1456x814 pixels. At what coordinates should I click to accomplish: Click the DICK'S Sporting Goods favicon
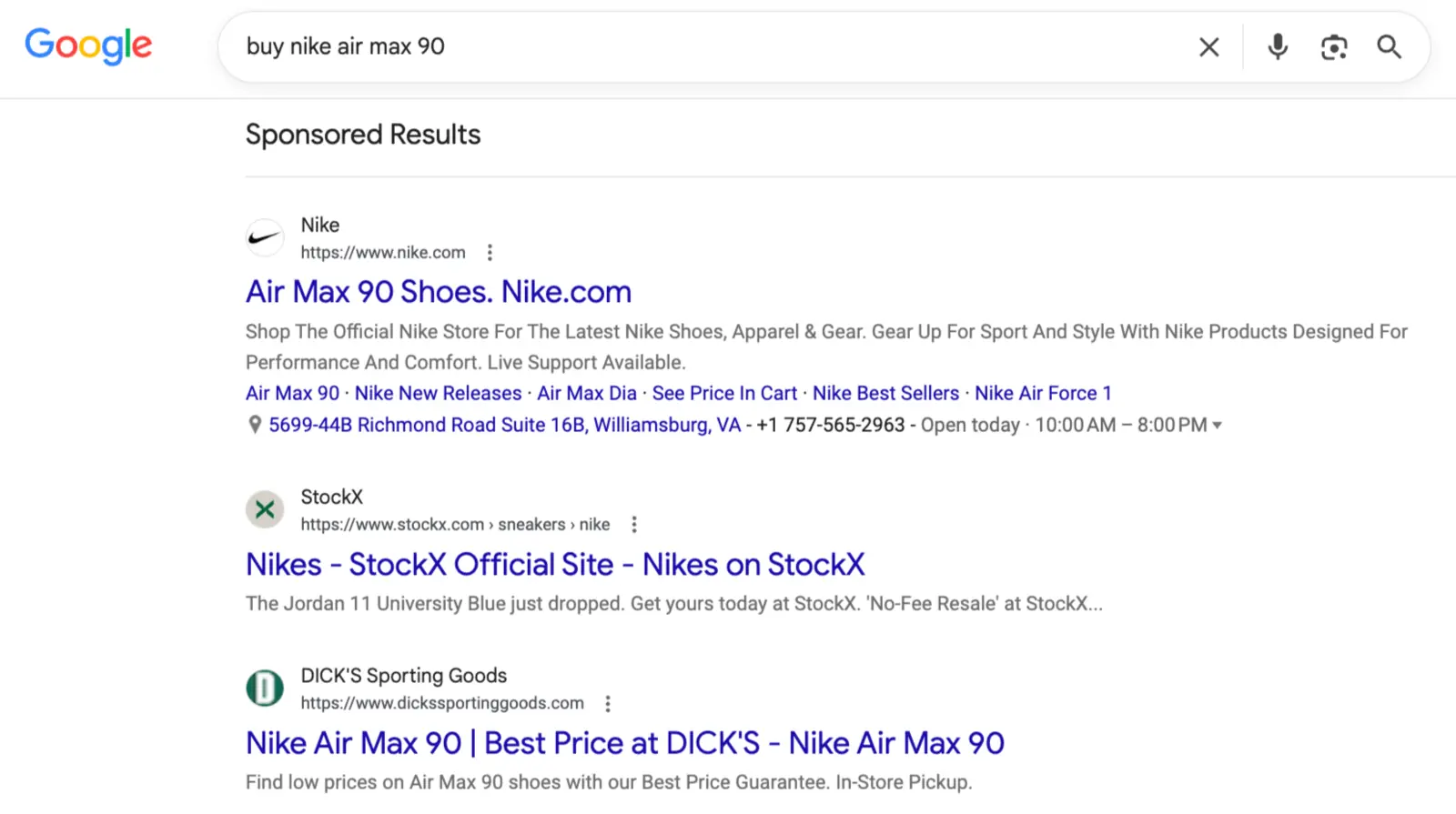click(x=265, y=688)
